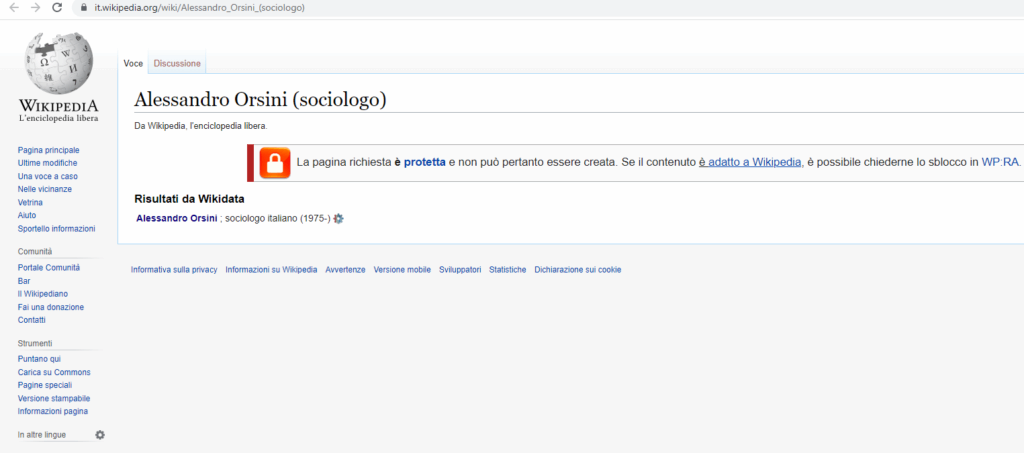This screenshot has width=1024, height=453.
Task: Click the Comunità section heading
Action: (35, 251)
